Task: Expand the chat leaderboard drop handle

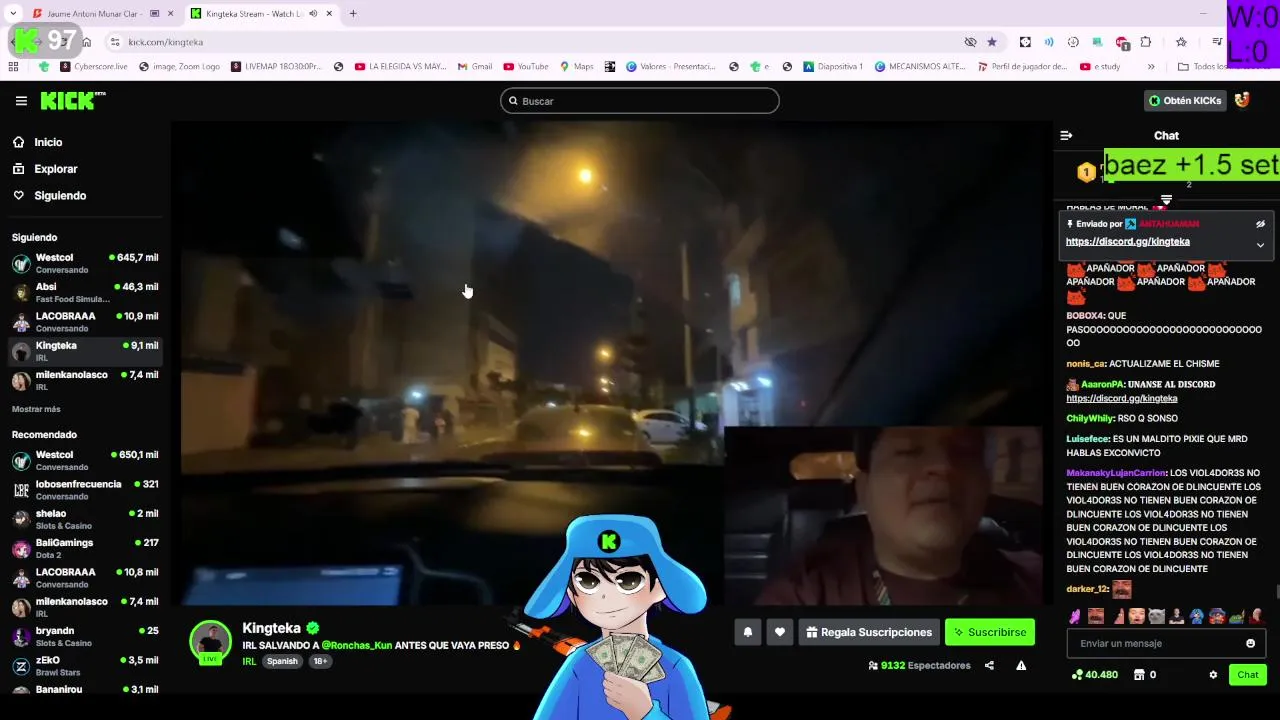Action: pos(1166,200)
